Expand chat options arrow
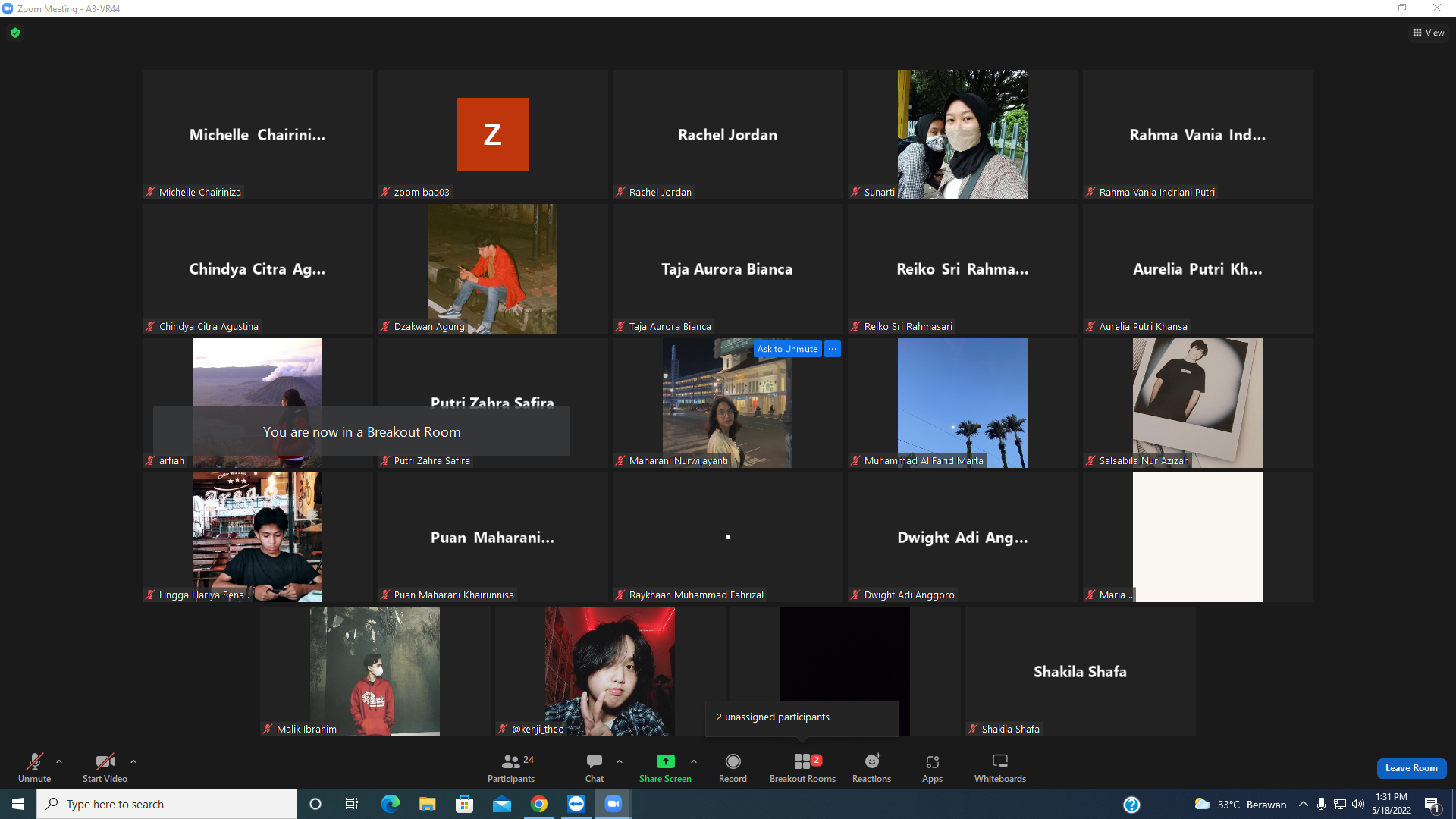Viewport: 1456px width, 819px height. [620, 761]
